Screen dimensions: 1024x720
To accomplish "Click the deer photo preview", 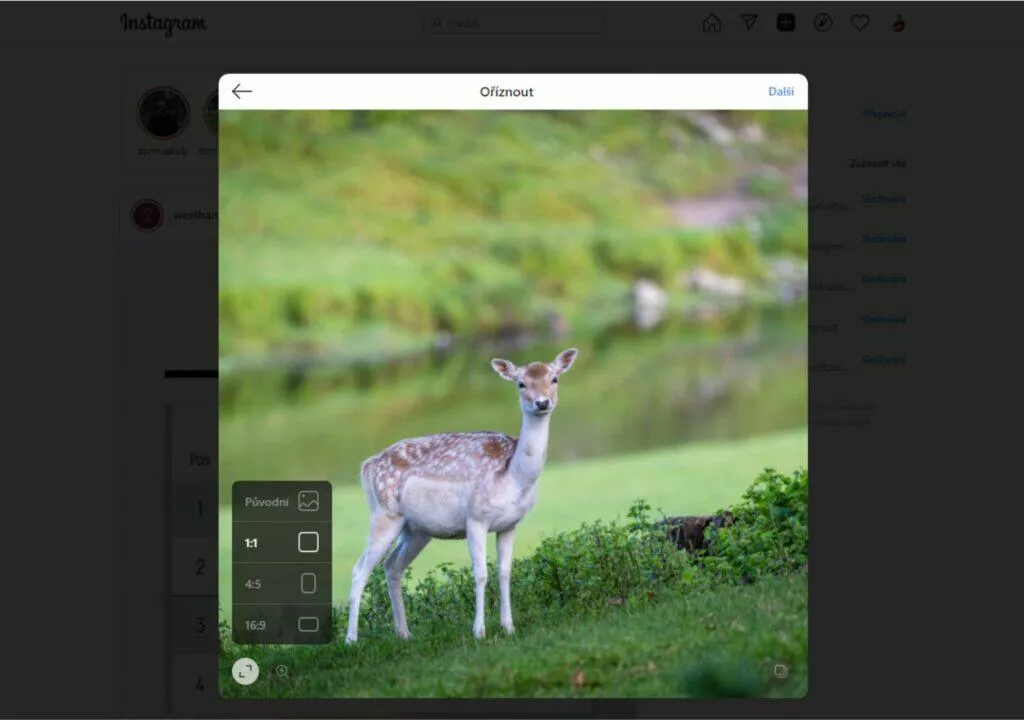I will point(513,404).
